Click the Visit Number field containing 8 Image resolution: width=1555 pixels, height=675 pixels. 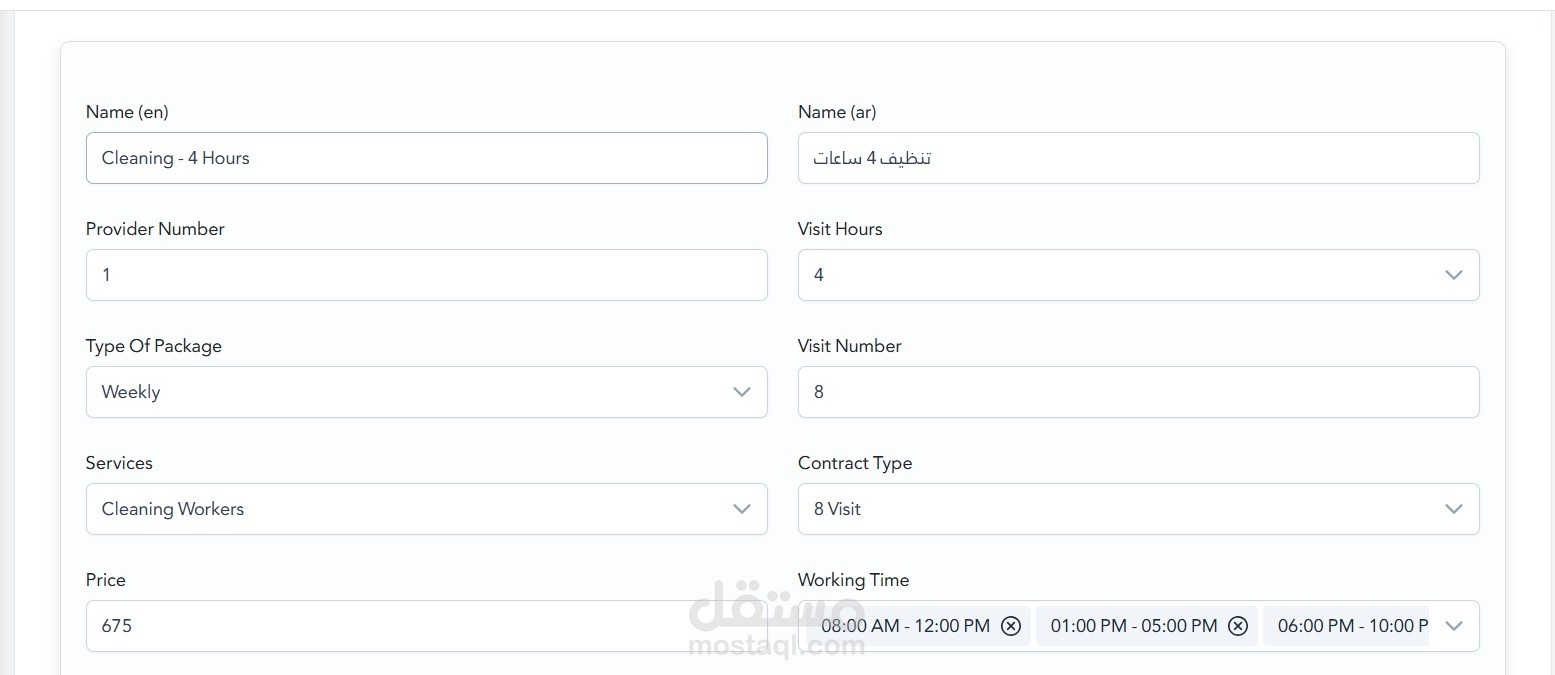click(x=1138, y=392)
